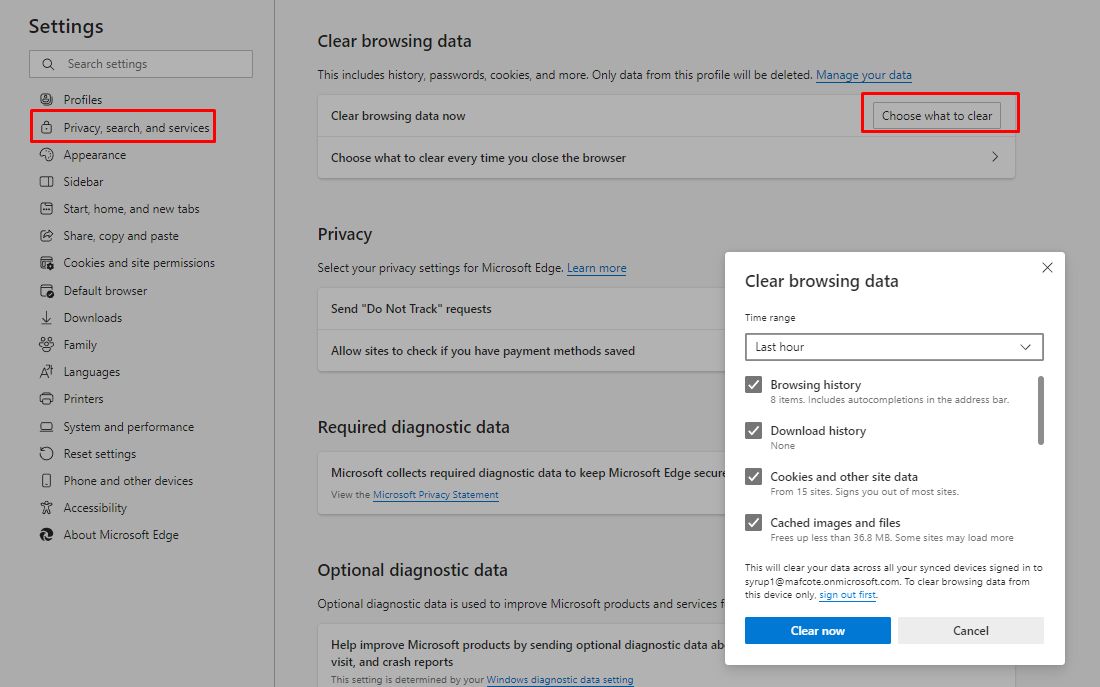Uncheck Download history
The width and height of the screenshot is (1100, 687).
point(753,430)
